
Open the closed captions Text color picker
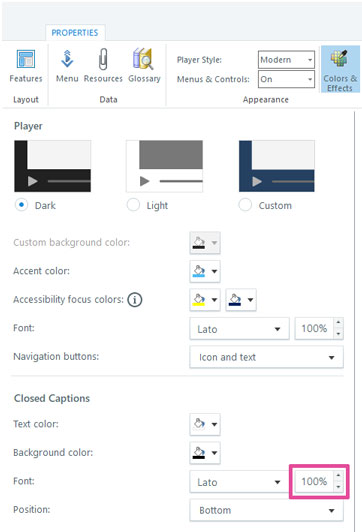(205, 424)
